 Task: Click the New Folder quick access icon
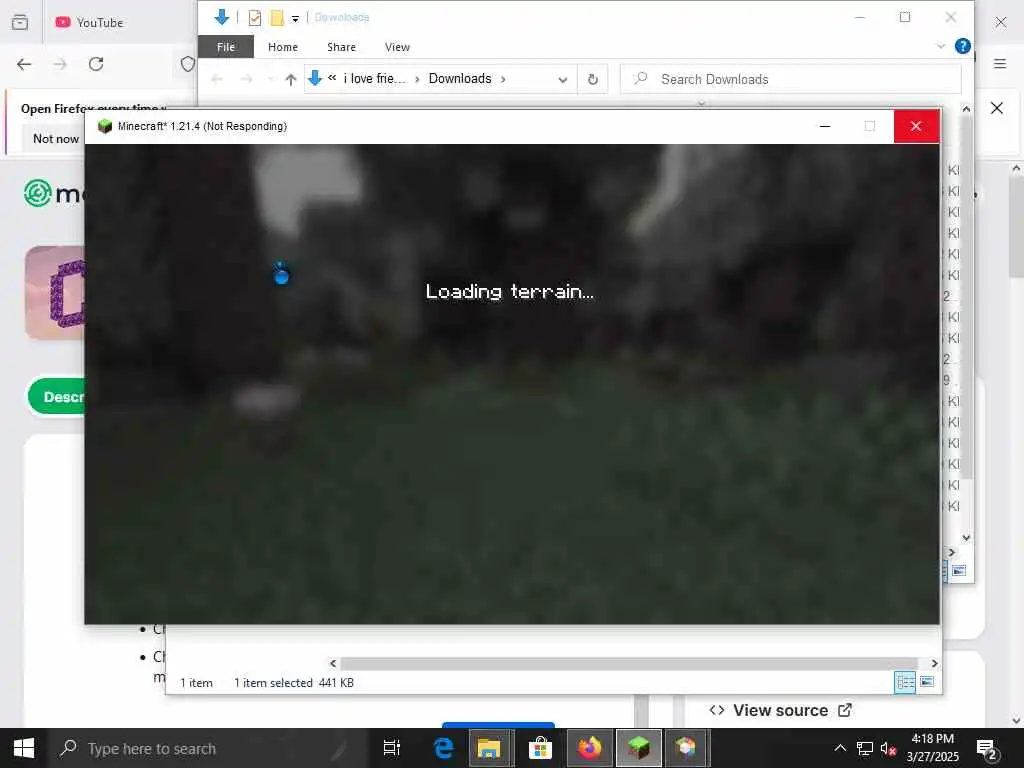(x=277, y=18)
